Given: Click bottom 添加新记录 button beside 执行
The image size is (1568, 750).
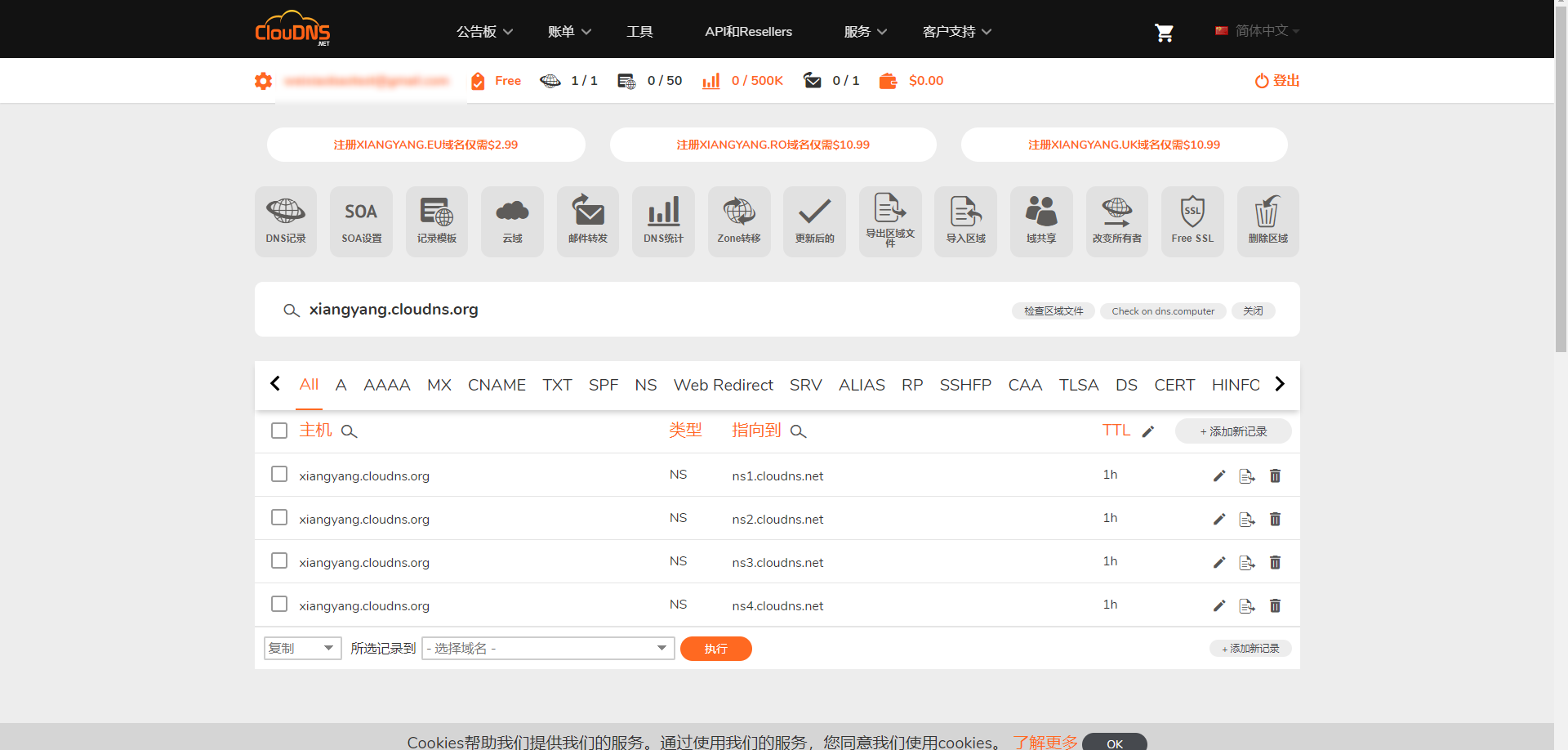Looking at the screenshot, I should pos(1250,649).
